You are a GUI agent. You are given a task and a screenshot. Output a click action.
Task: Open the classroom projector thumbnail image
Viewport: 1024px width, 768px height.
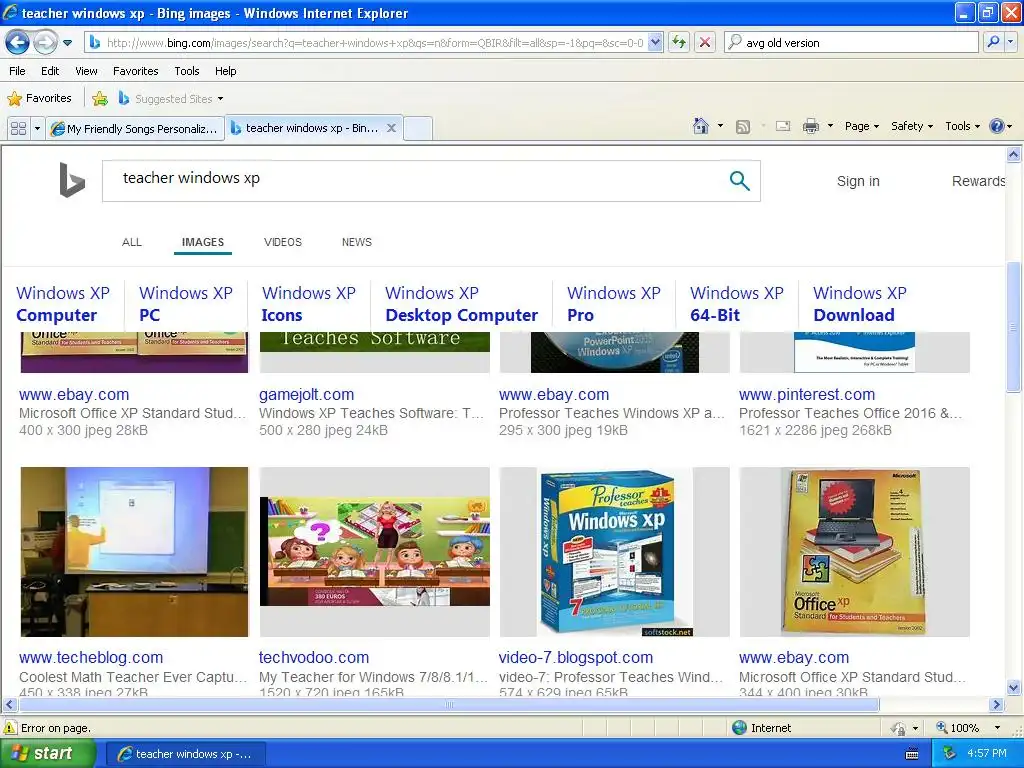click(135, 552)
